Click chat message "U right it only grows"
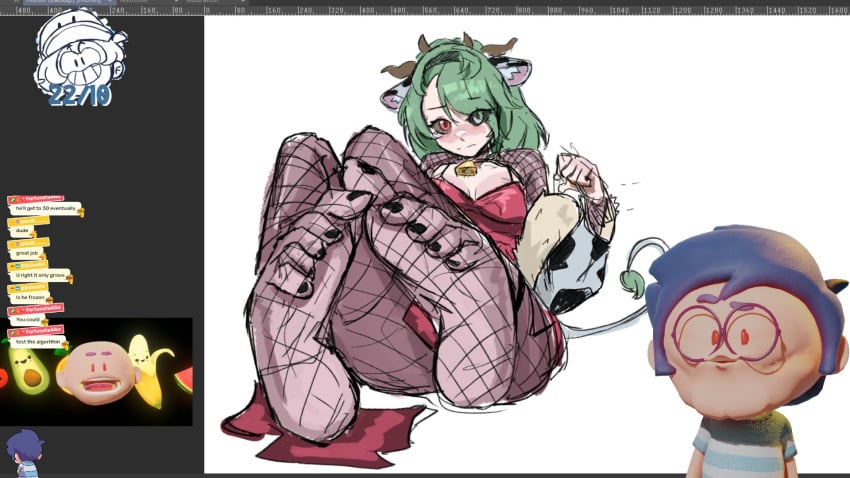The image size is (850, 478). 40,275
